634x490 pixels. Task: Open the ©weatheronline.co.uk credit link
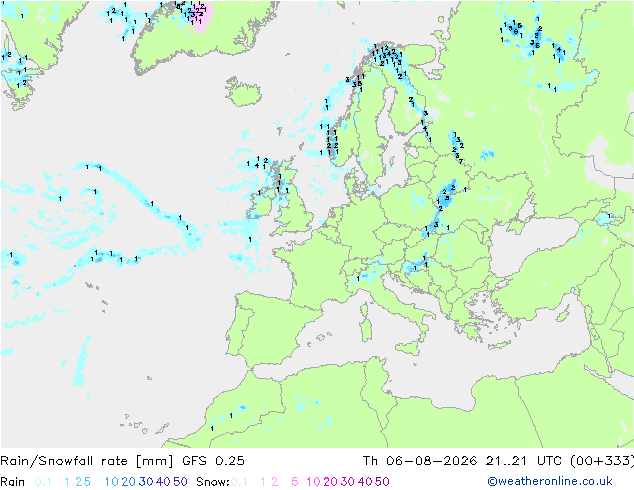pyautogui.click(x=550, y=481)
